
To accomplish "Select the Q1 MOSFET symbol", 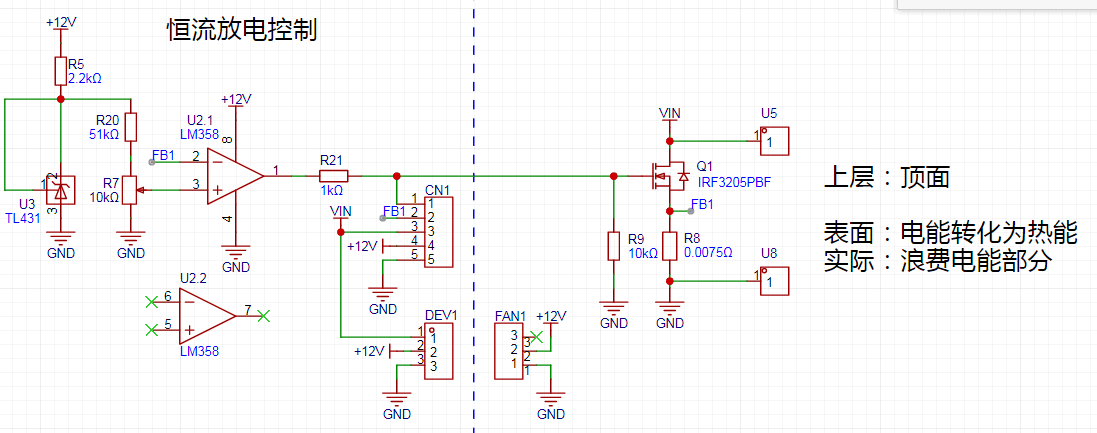I will [668, 176].
